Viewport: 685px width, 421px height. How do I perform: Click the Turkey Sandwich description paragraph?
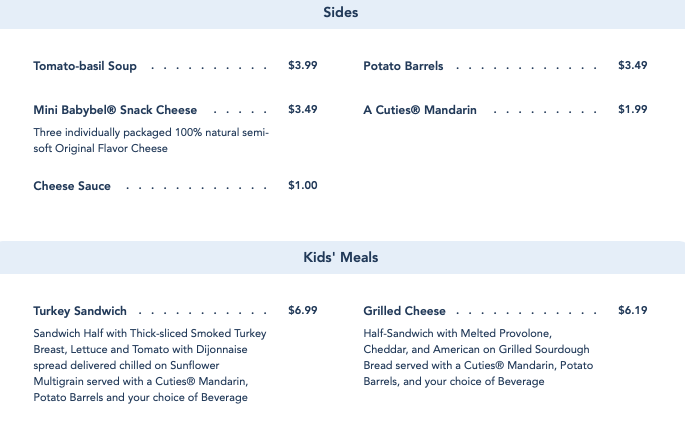point(150,365)
